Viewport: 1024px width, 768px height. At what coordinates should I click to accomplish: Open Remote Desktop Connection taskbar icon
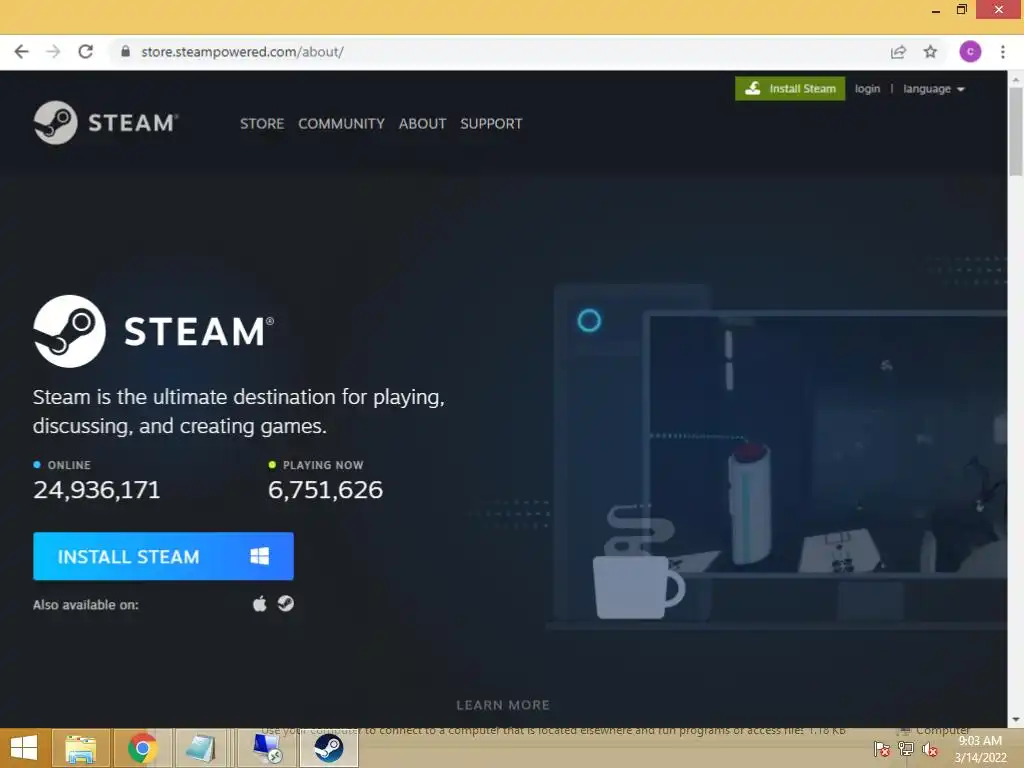click(266, 748)
